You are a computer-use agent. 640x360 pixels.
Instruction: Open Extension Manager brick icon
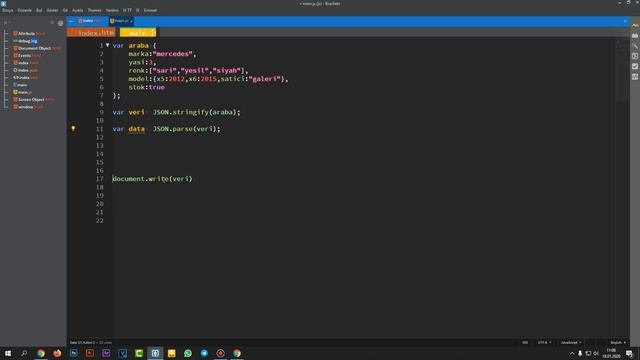pos(635,36)
